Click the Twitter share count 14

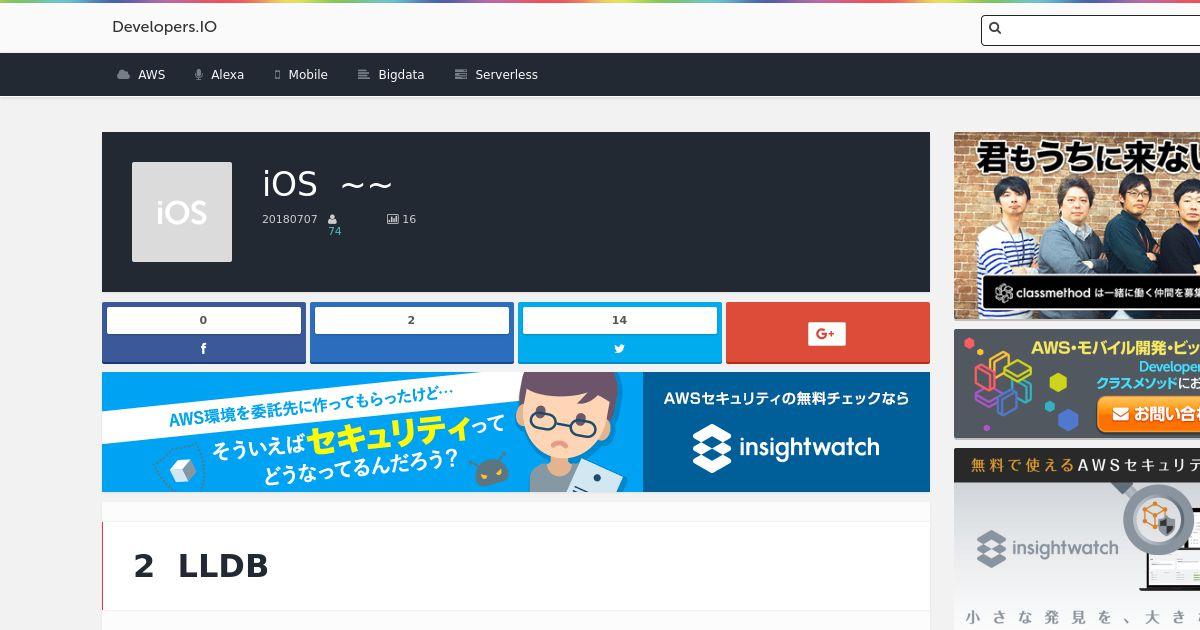point(620,320)
